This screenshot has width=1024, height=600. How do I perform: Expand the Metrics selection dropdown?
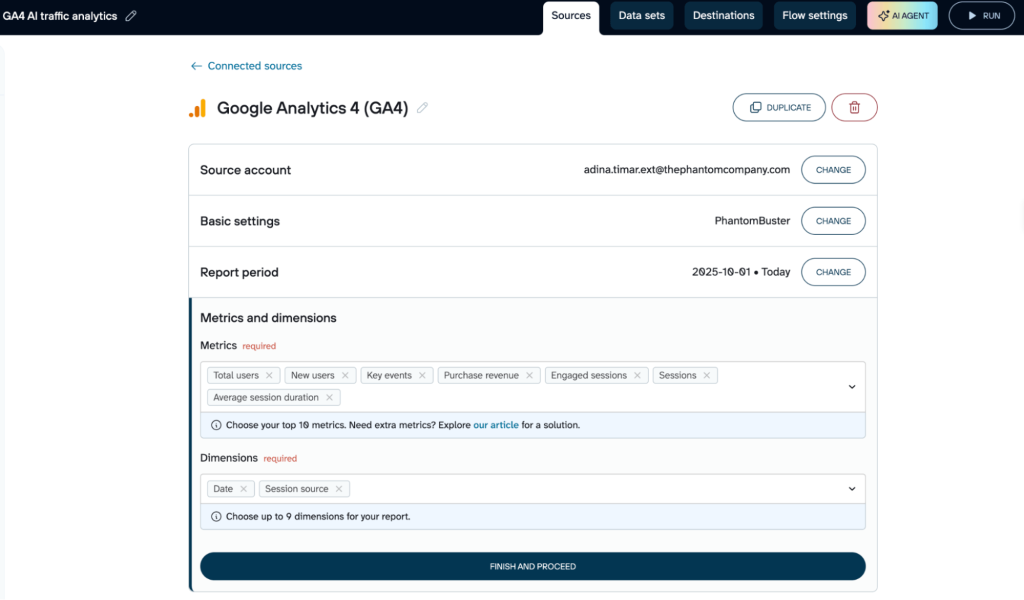852,386
